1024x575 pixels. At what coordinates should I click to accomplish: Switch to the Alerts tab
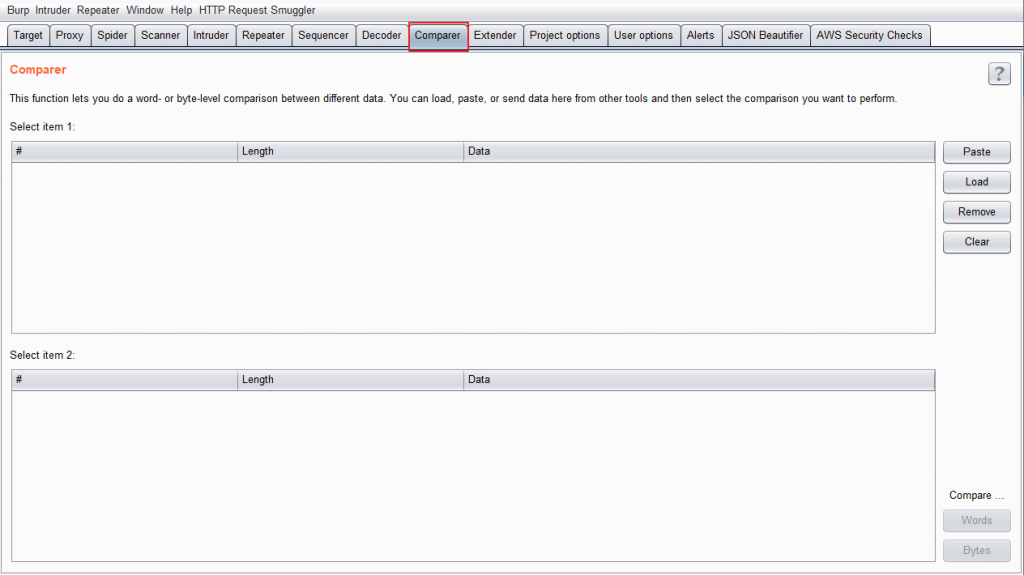701,35
